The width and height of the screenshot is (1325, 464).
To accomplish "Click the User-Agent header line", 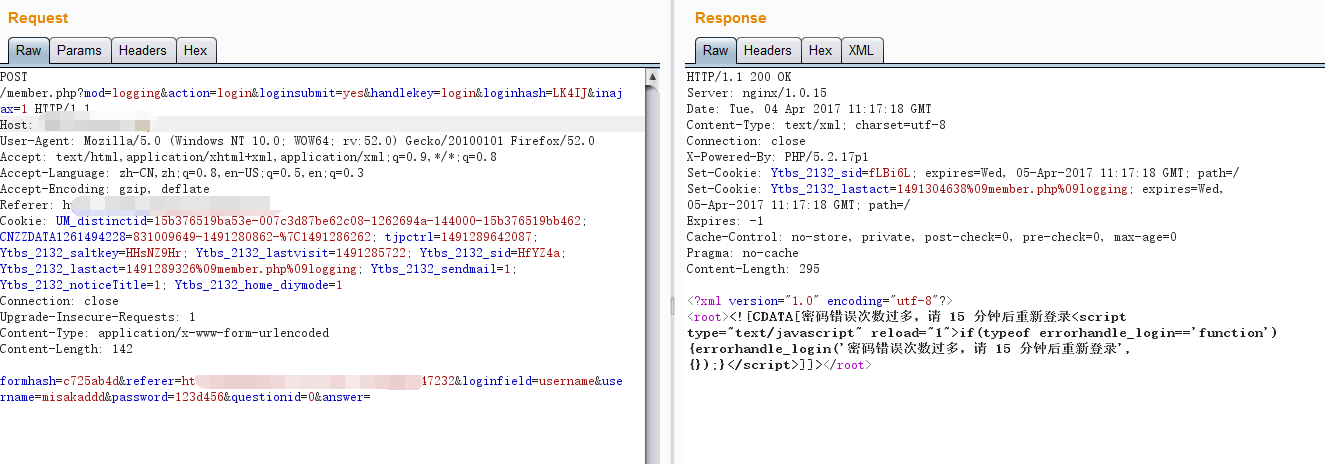I will pos(297,141).
